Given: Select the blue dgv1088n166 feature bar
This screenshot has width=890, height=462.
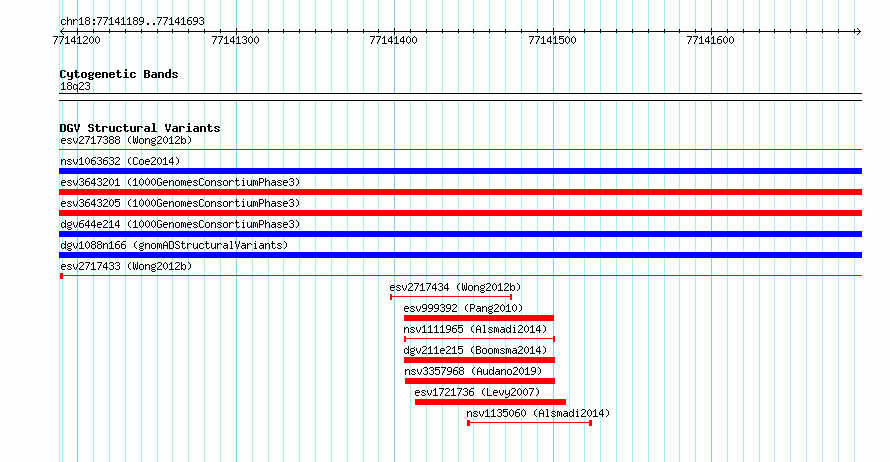Looking at the screenshot, I should pos(460,255).
